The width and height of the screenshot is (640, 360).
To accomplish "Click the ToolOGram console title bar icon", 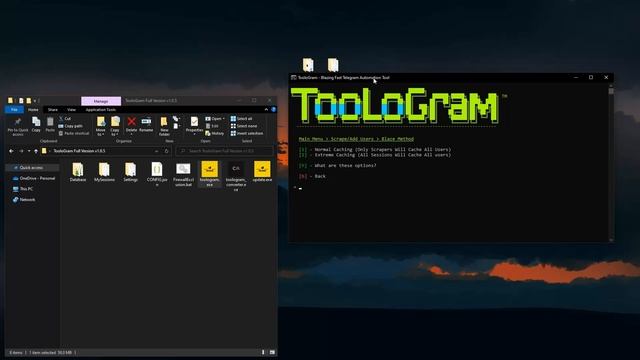I will 293,77.
